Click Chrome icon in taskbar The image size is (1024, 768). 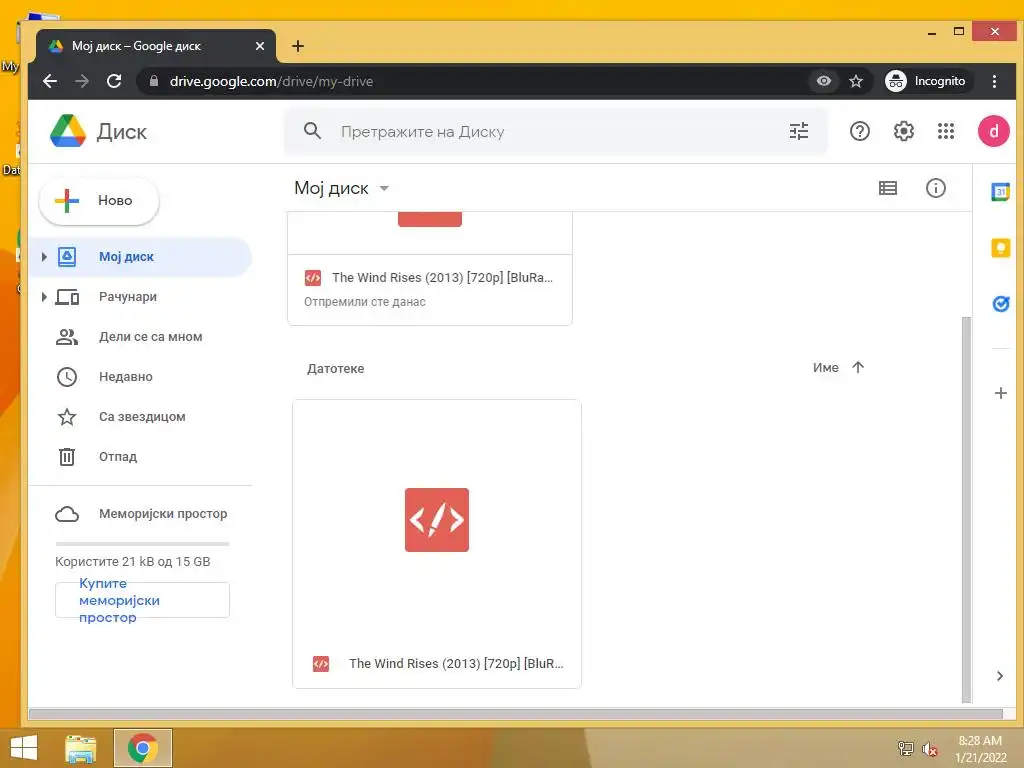pyautogui.click(x=143, y=748)
